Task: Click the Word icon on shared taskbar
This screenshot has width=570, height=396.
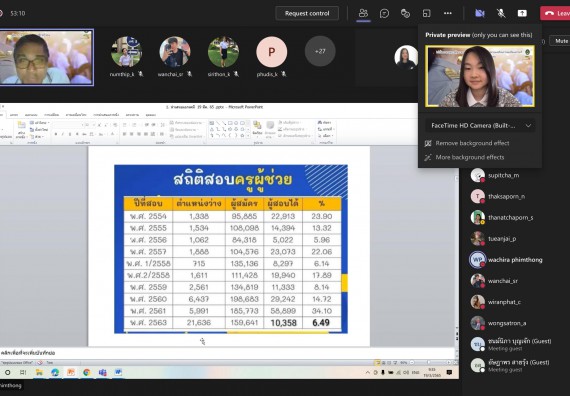Action: 118,372
